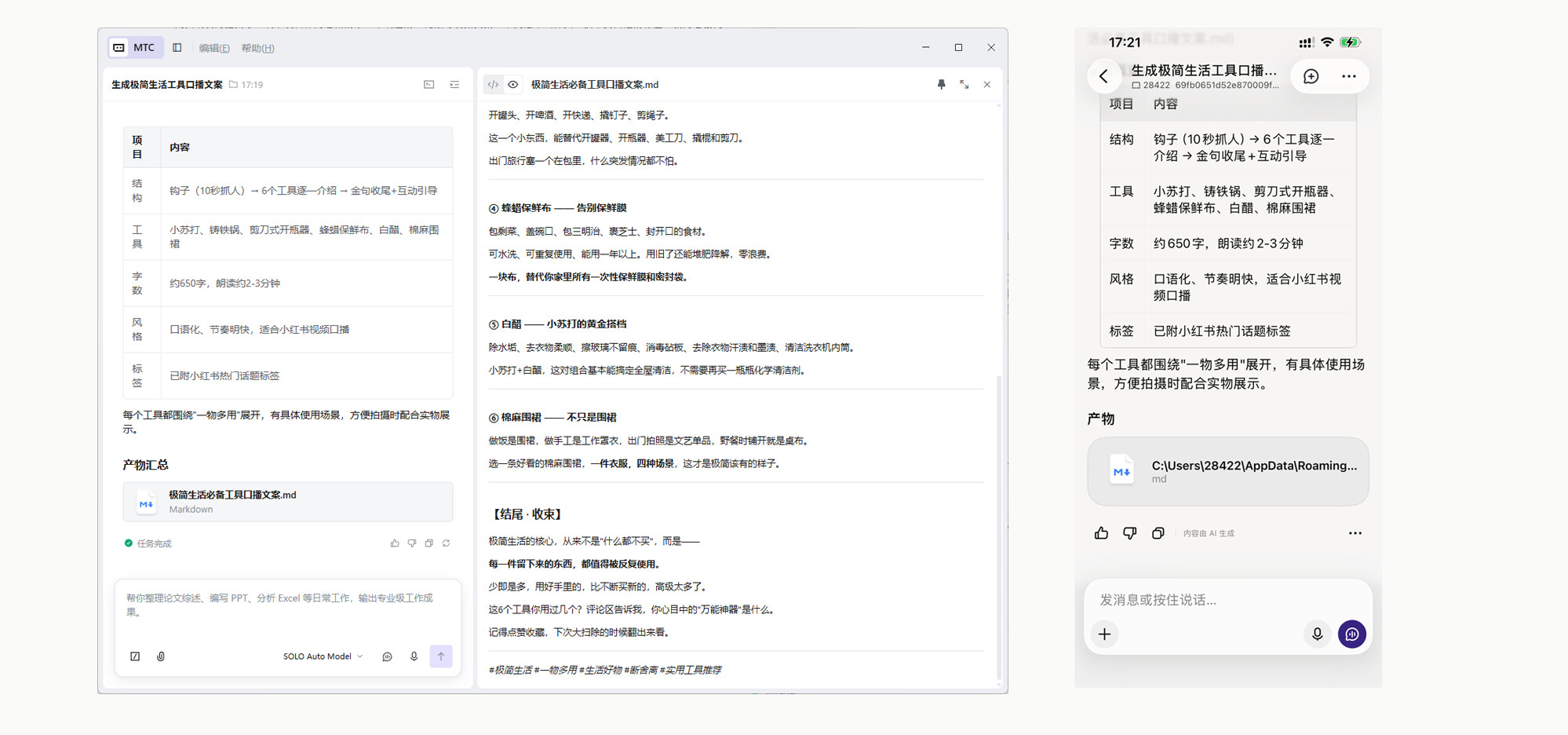Open the mobile header three-dot menu

pyautogui.click(x=1348, y=76)
